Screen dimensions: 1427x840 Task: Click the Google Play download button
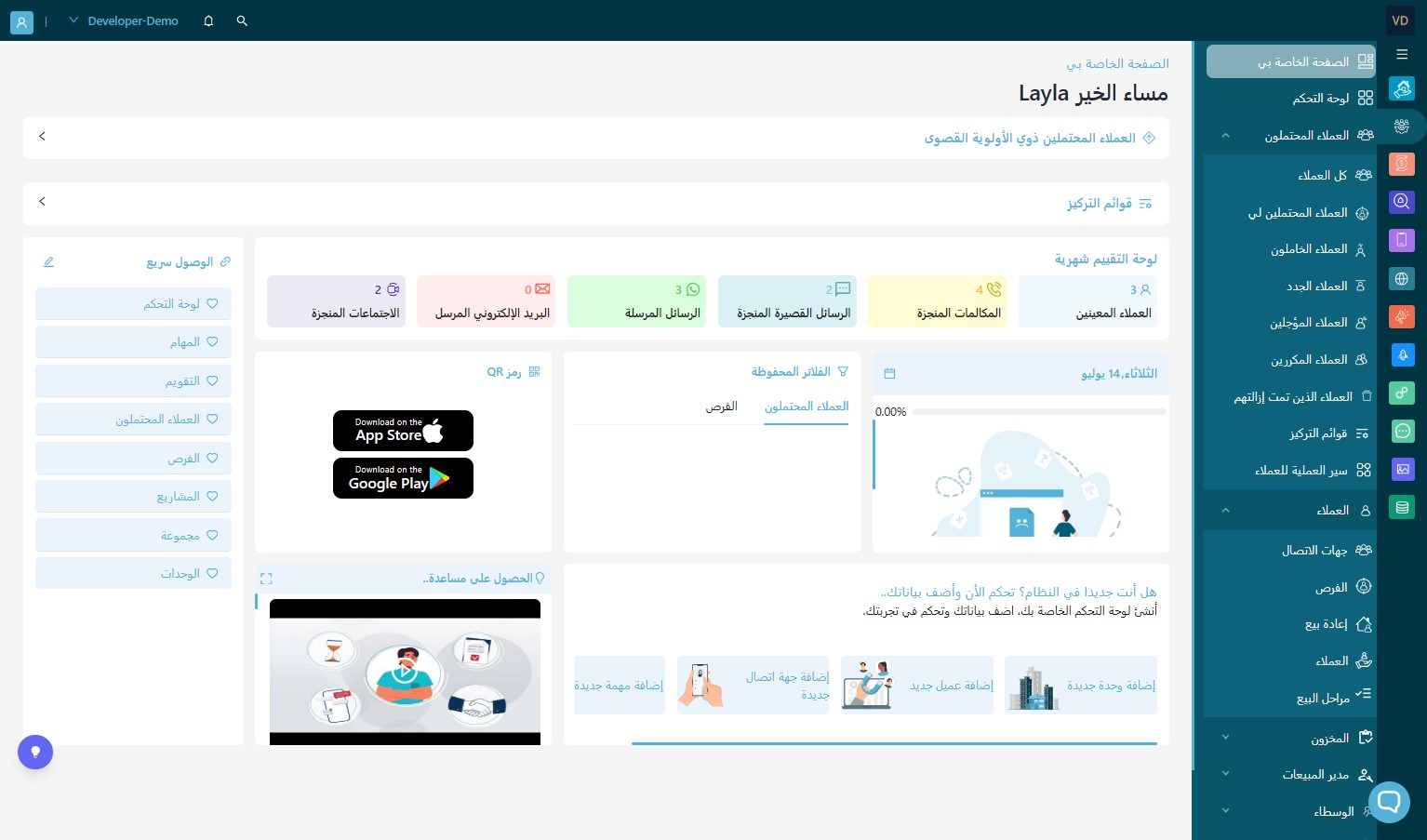pos(403,478)
